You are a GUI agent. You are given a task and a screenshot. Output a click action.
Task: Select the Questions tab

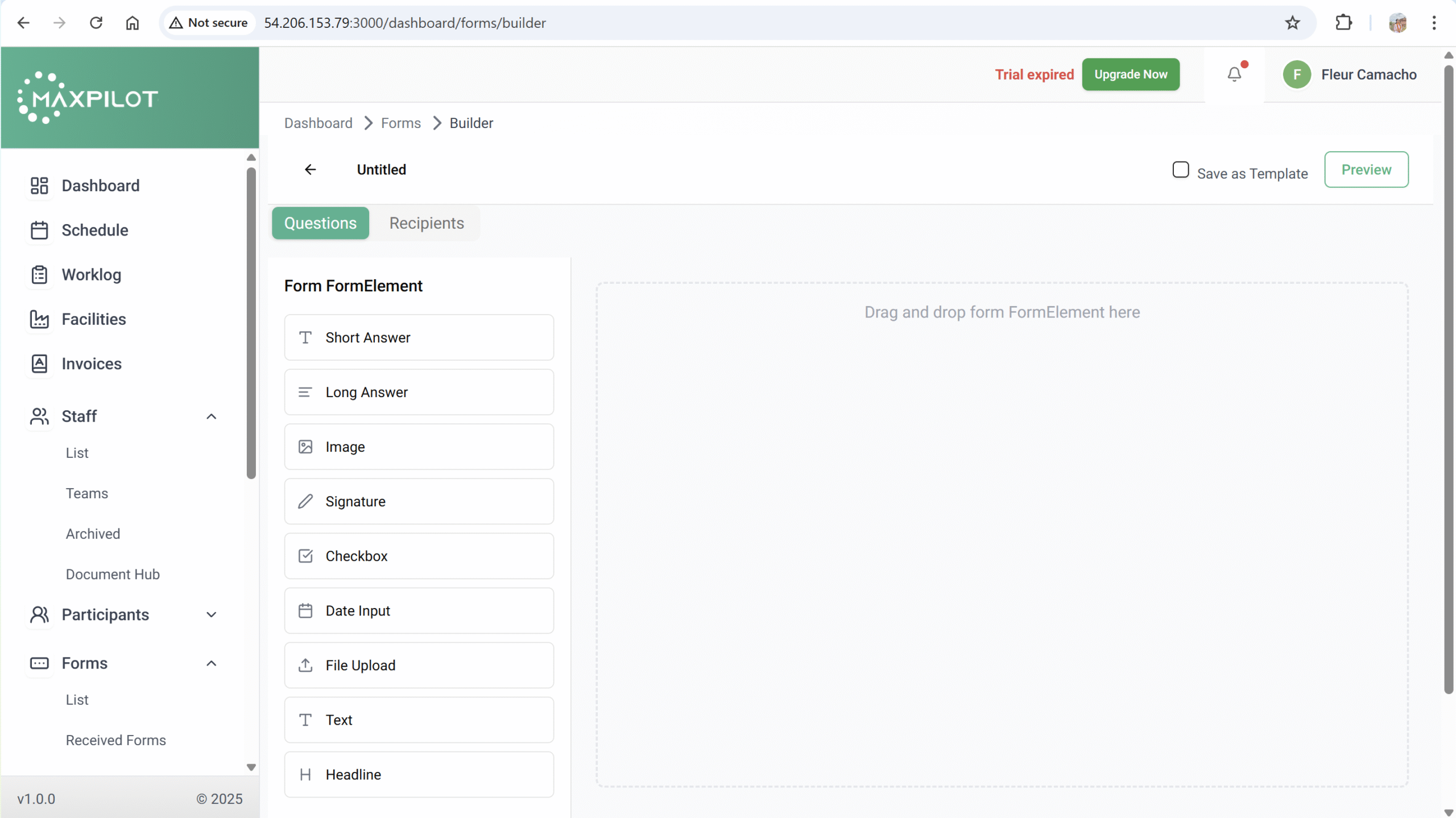pos(320,223)
